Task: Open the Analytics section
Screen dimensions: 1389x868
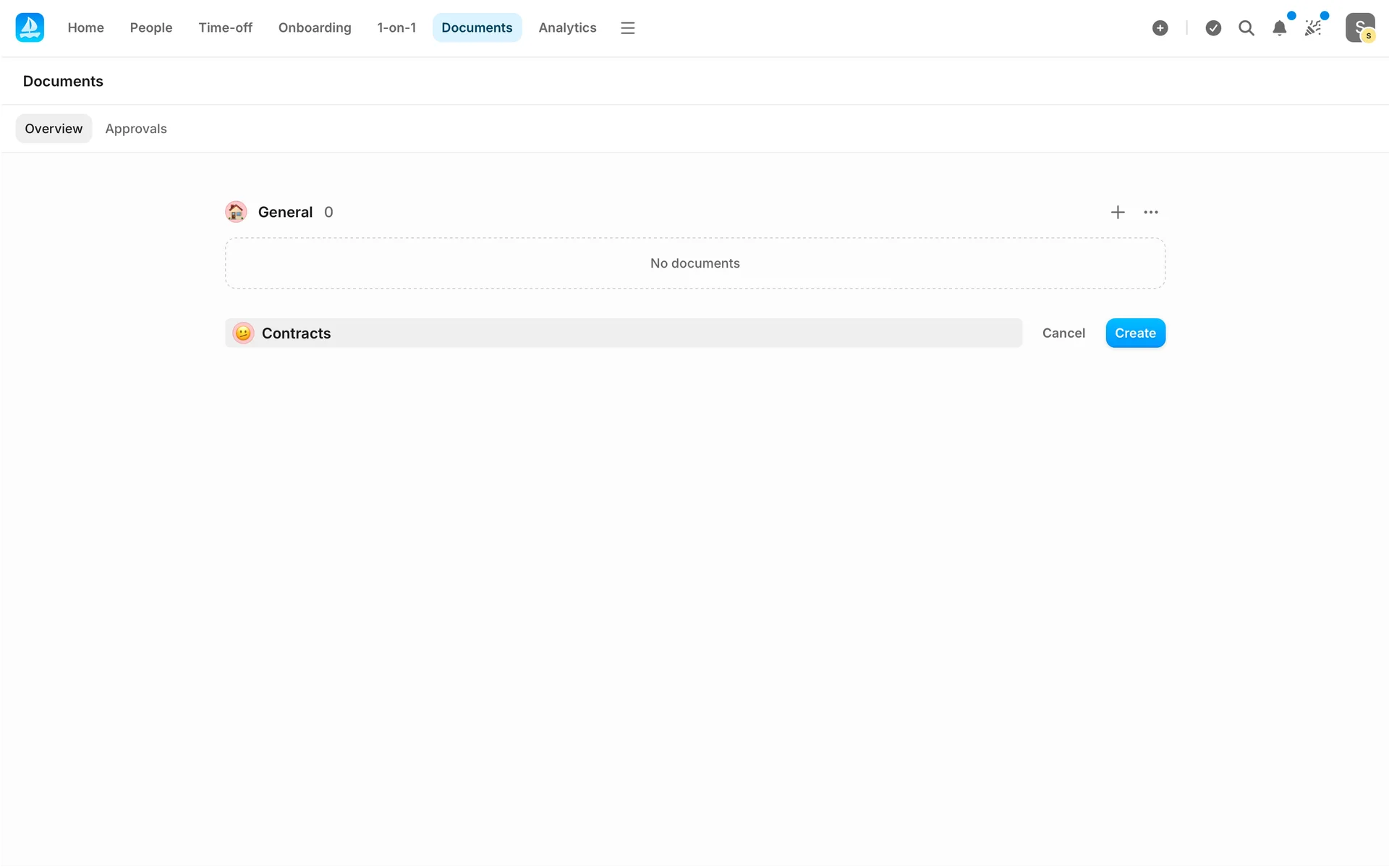Action: (x=567, y=27)
